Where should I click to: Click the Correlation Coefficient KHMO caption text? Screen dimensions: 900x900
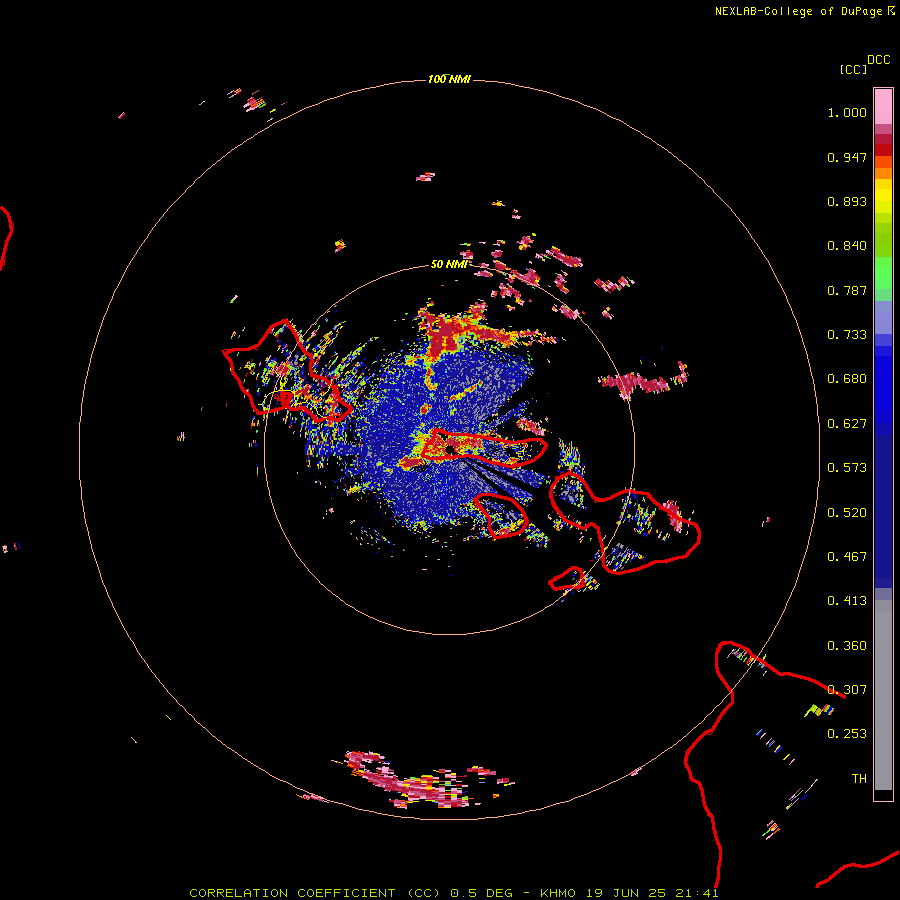pyautogui.click(x=453, y=893)
